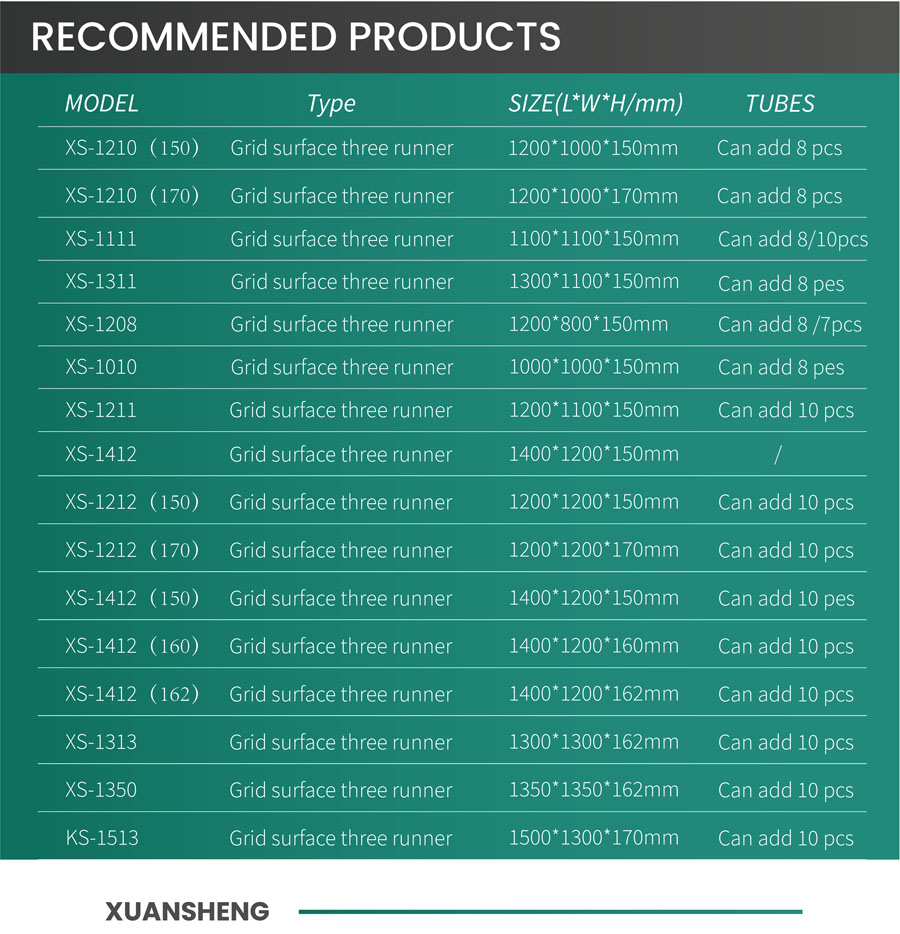Click model XS-1412 (162) cell
The height and width of the screenshot is (934, 900).
[x=132, y=694]
